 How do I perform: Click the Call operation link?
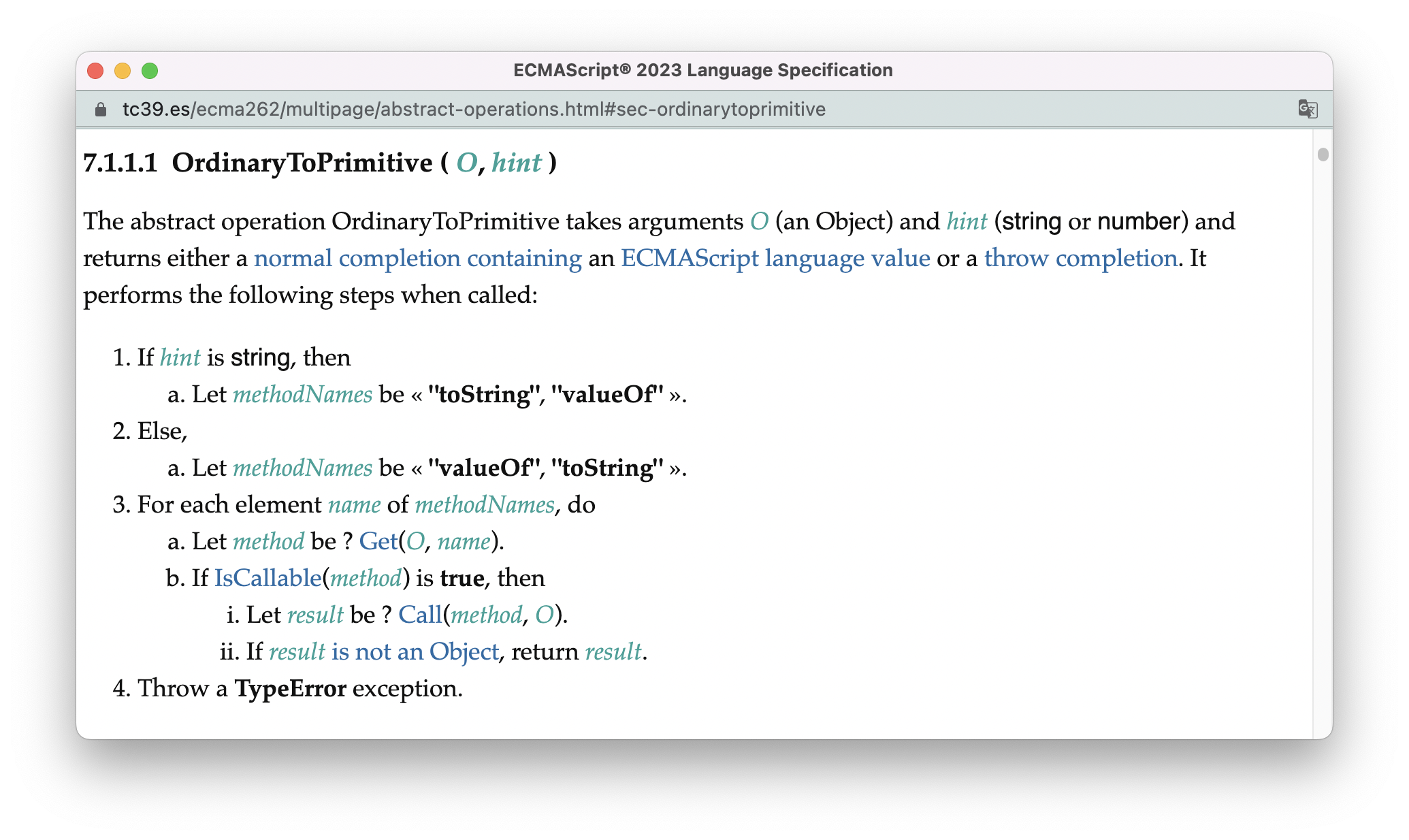click(x=419, y=615)
